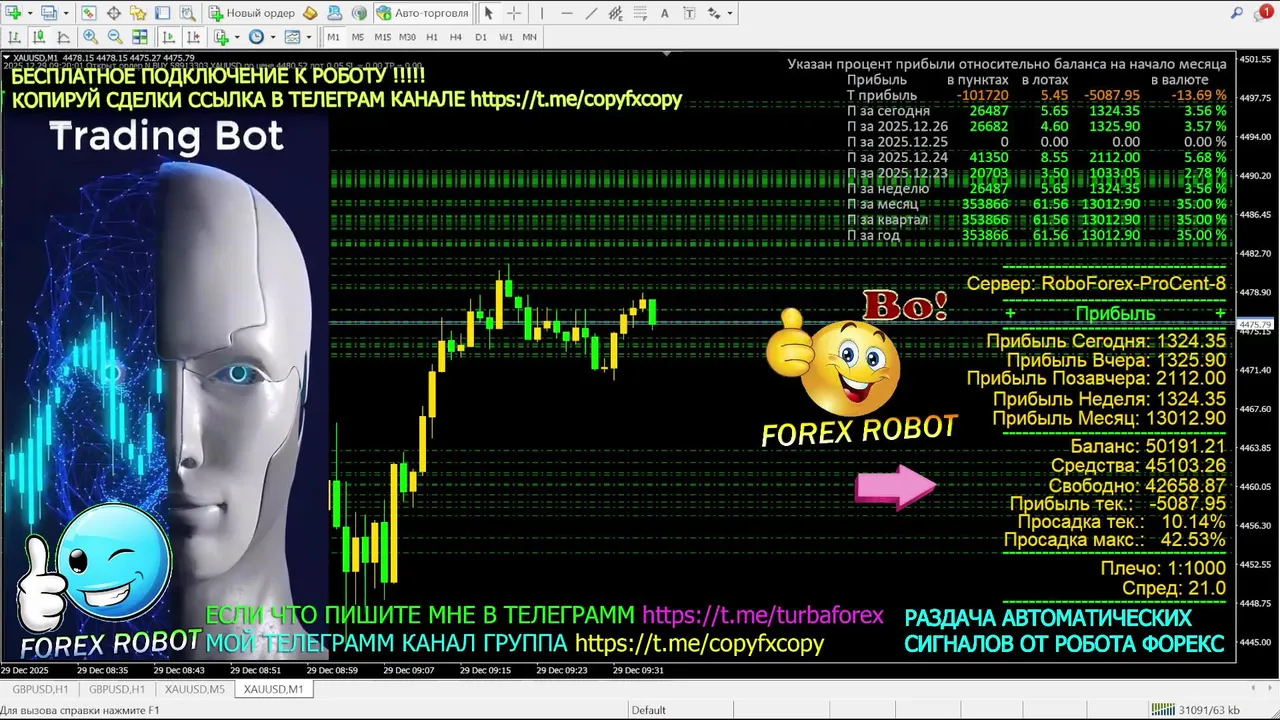Switch to the XAUUSD,M5 chart tab
Screen dimensions: 1280x720
coord(195,689)
